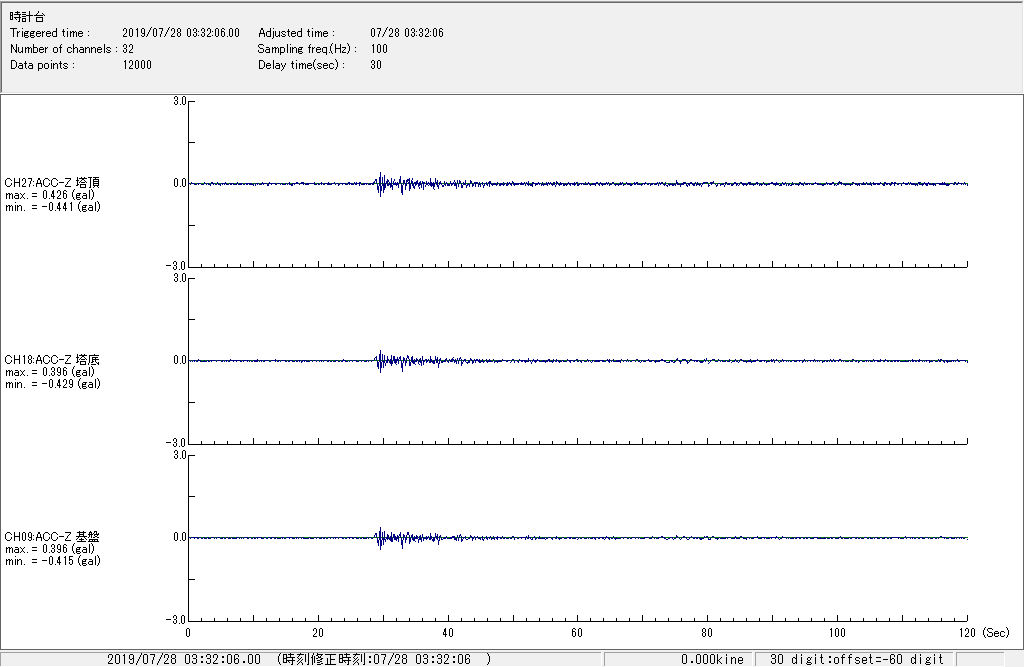This screenshot has width=1024, height=667.
Task: Click the CH18 min -0.429 gal reading
Action: (x=52, y=384)
